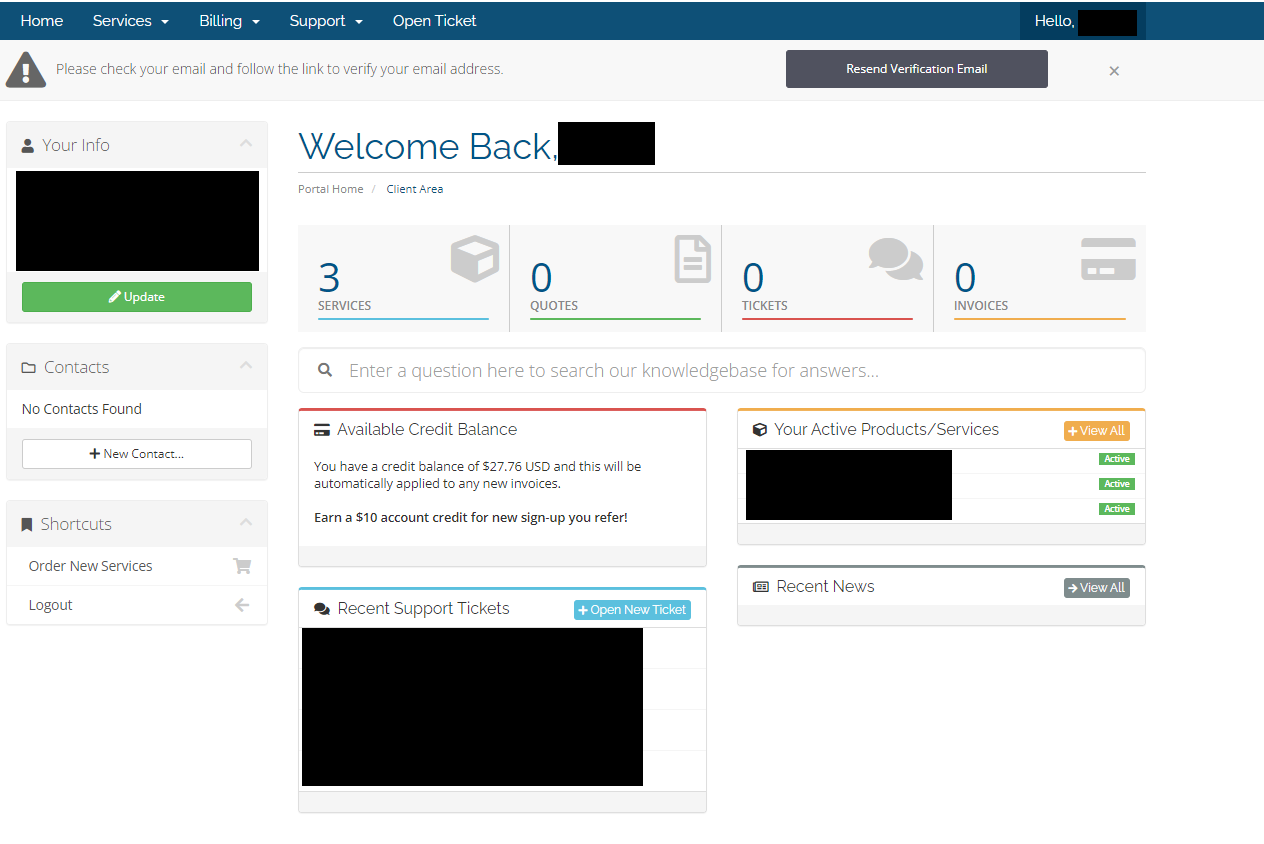The image size is (1264, 844).
Task: Click the green Update button
Action: 137,297
